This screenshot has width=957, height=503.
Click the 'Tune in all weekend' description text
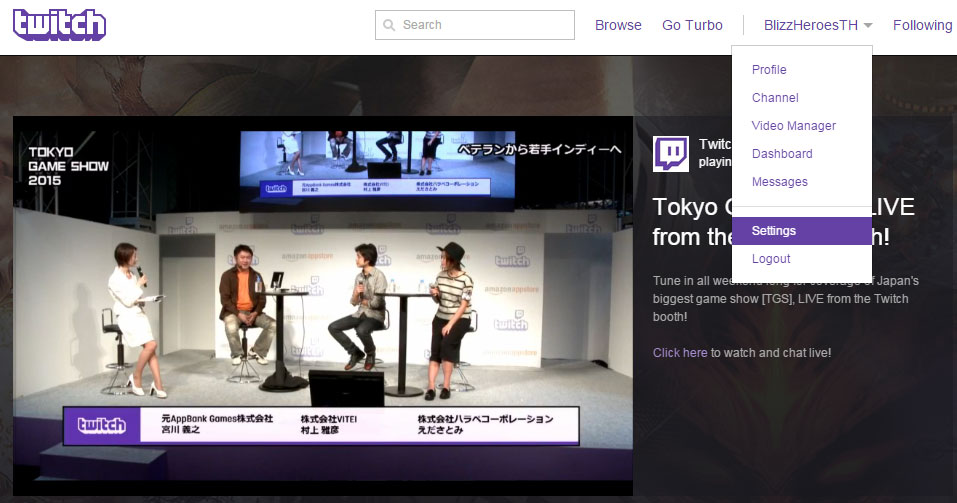click(x=785, y=299)
